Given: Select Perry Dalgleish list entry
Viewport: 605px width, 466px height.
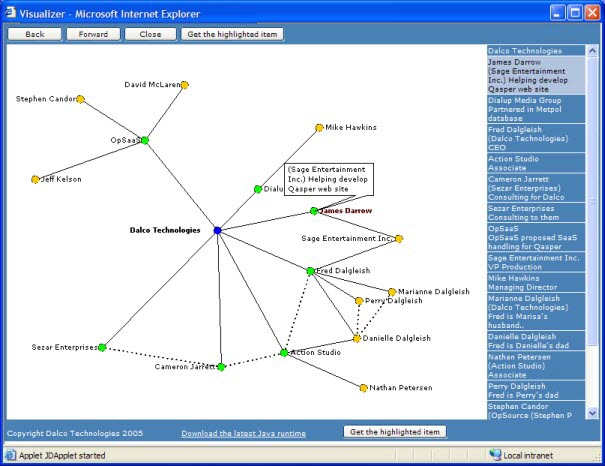Looking at the screenshot, I should 536,390.
